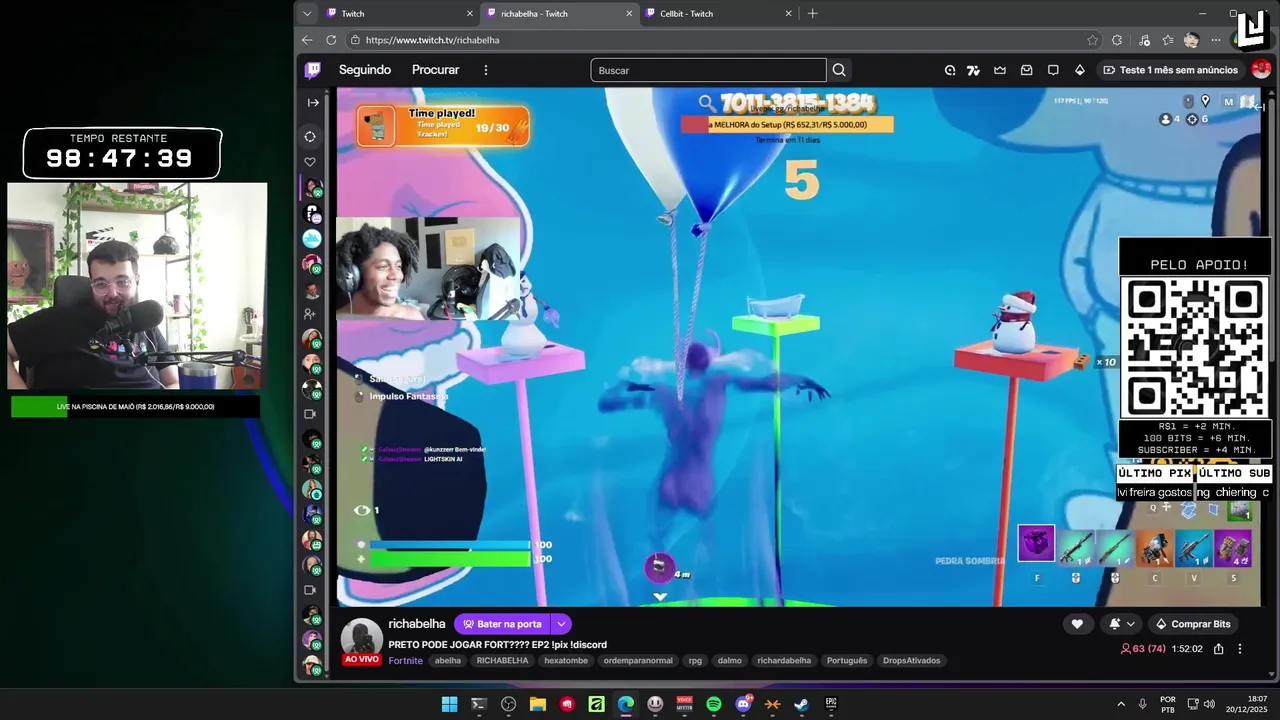Open the Seguindo menu item
Screen dimensions: 1280x720
[365, 70]
